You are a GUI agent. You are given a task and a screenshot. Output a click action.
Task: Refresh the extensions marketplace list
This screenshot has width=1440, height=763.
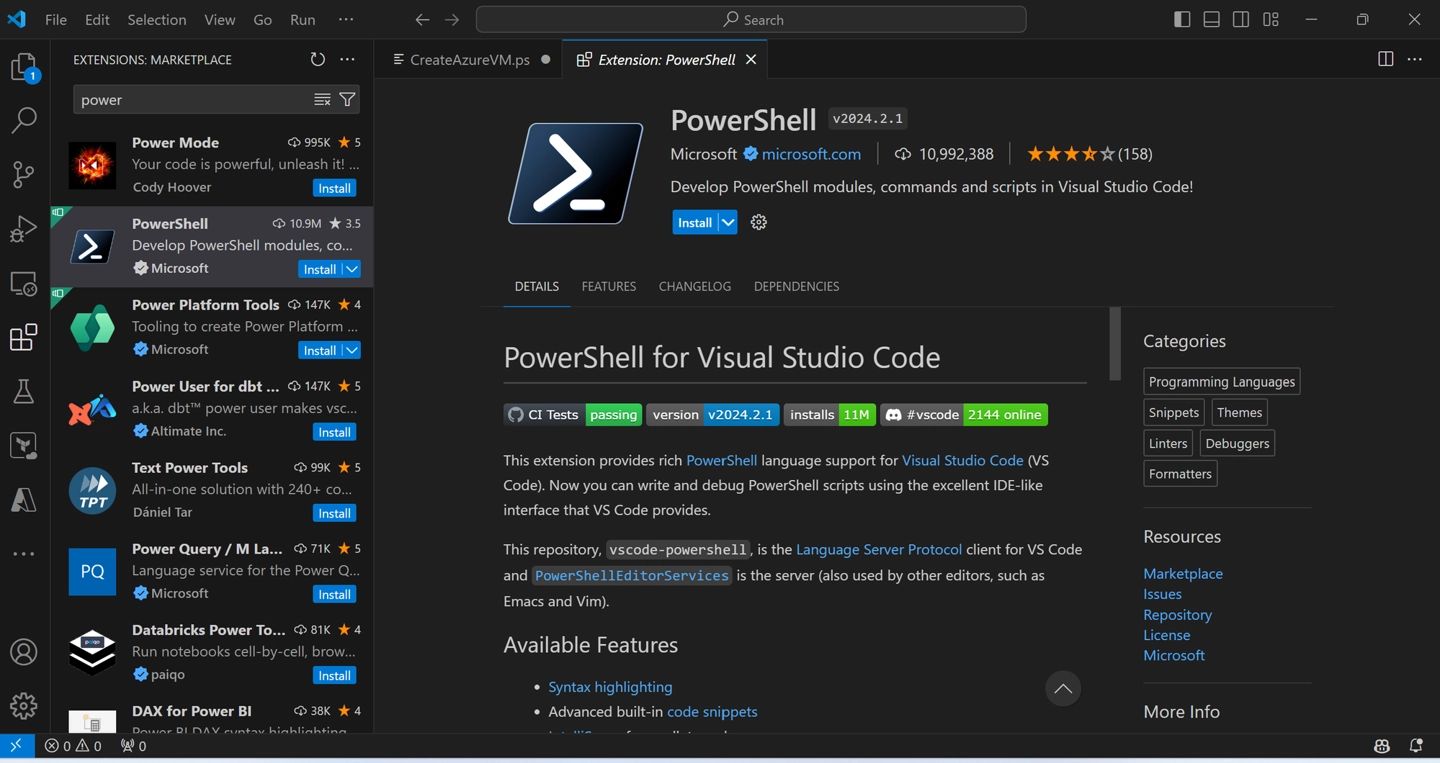(318, 60)
